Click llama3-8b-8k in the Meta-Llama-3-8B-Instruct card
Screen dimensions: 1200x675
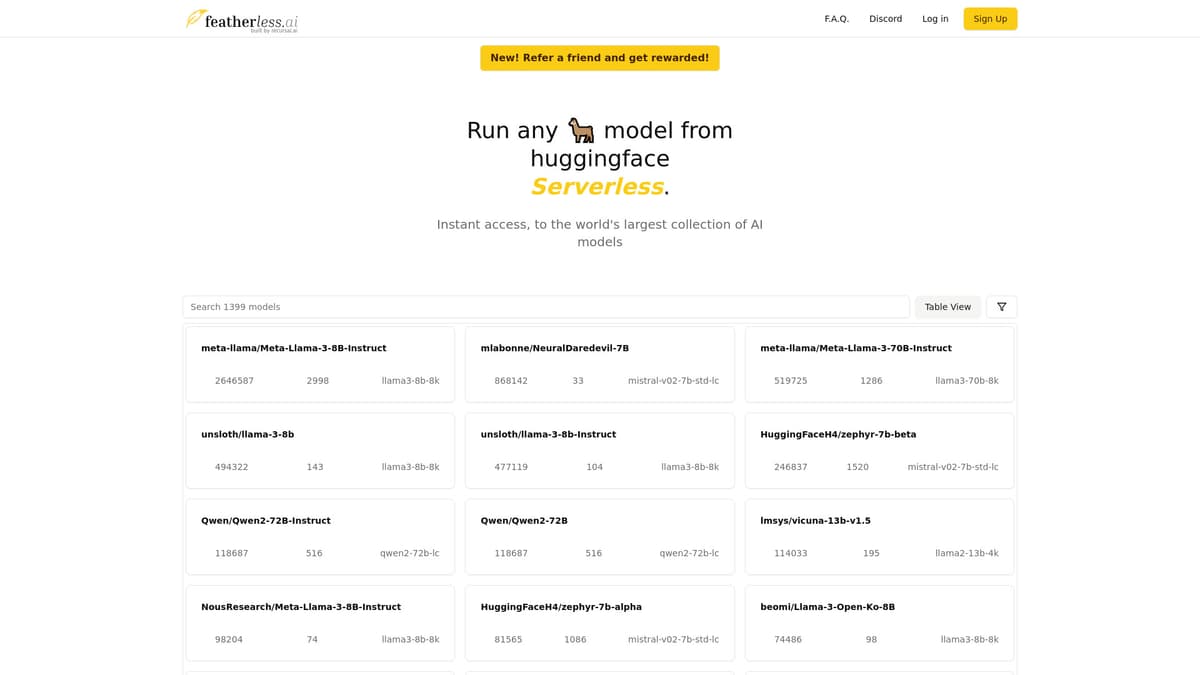[410, 381]
